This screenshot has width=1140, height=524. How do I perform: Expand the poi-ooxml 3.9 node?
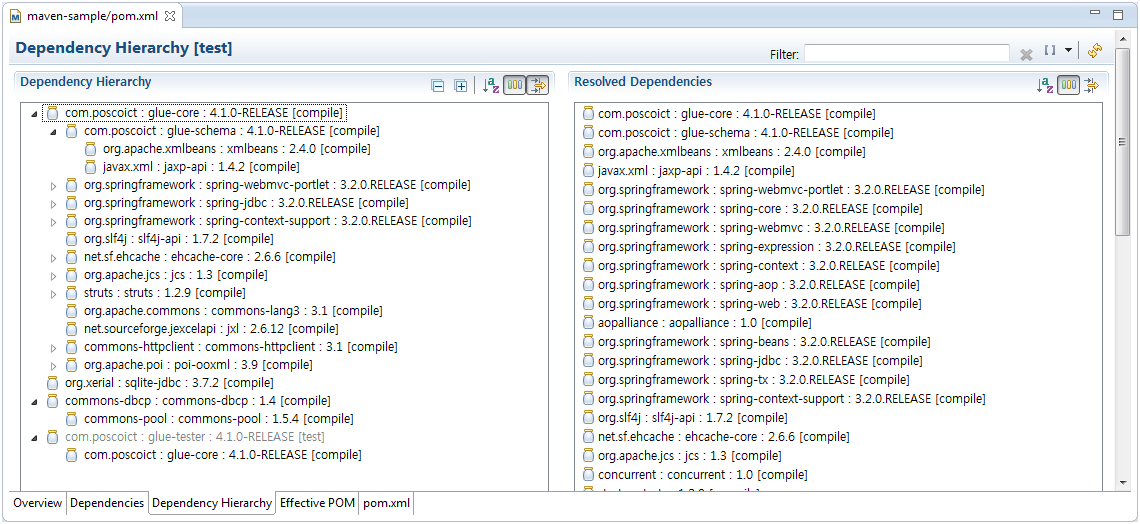pyautogui.click(x=53, y=366)
